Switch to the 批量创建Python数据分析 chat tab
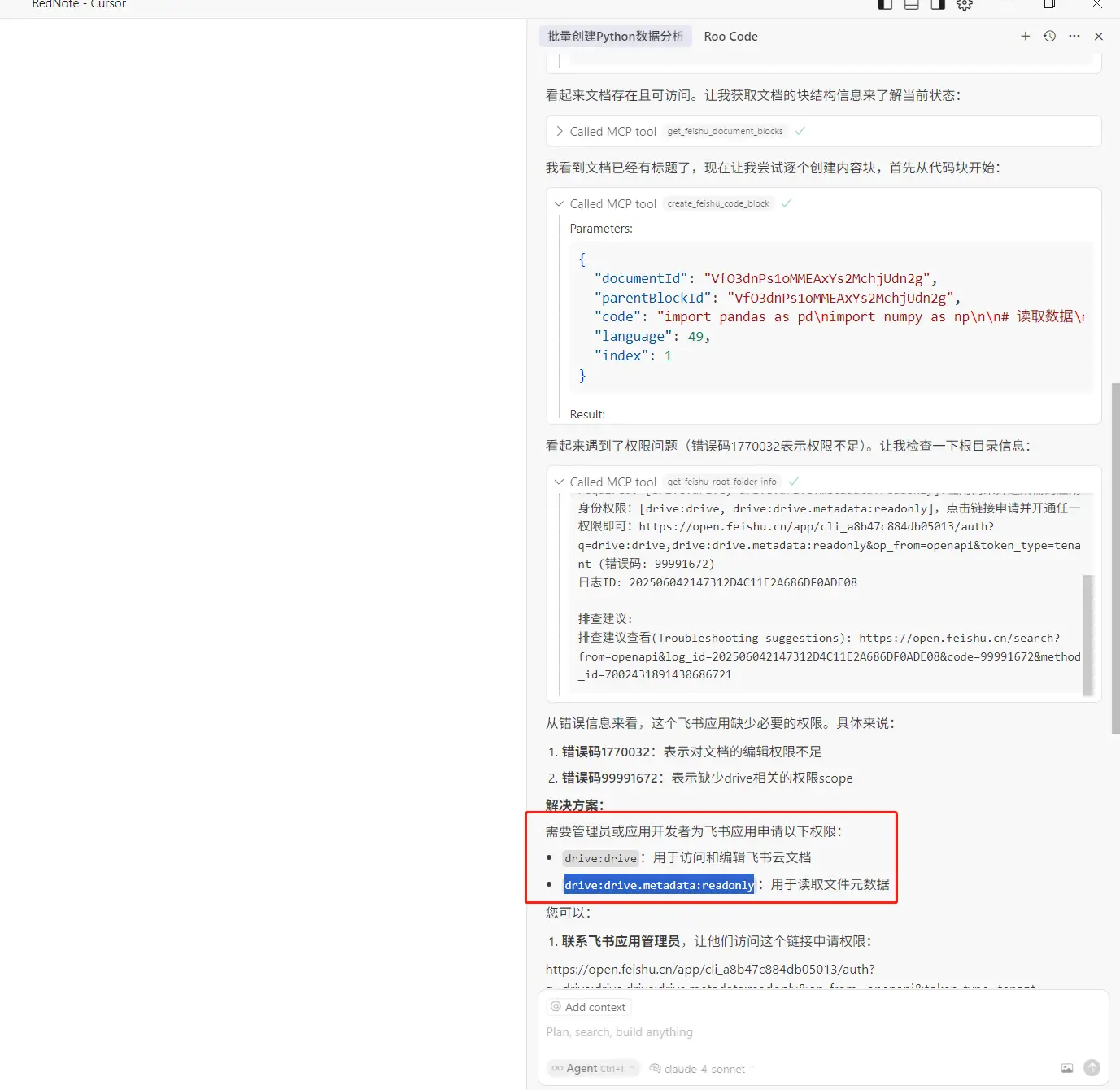 (x=615, y=36)
